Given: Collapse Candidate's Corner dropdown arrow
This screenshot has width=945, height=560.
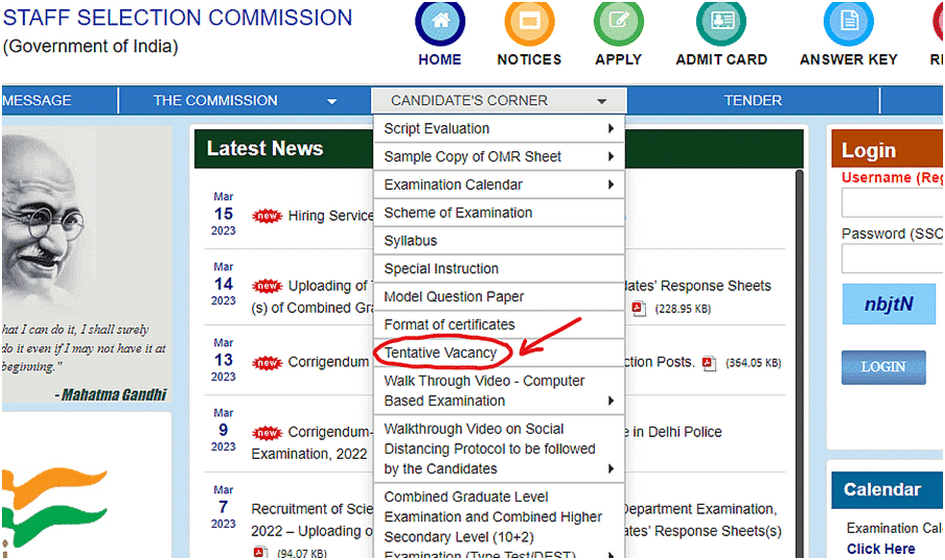Looking at the screenshot, I should coord(601,101).
